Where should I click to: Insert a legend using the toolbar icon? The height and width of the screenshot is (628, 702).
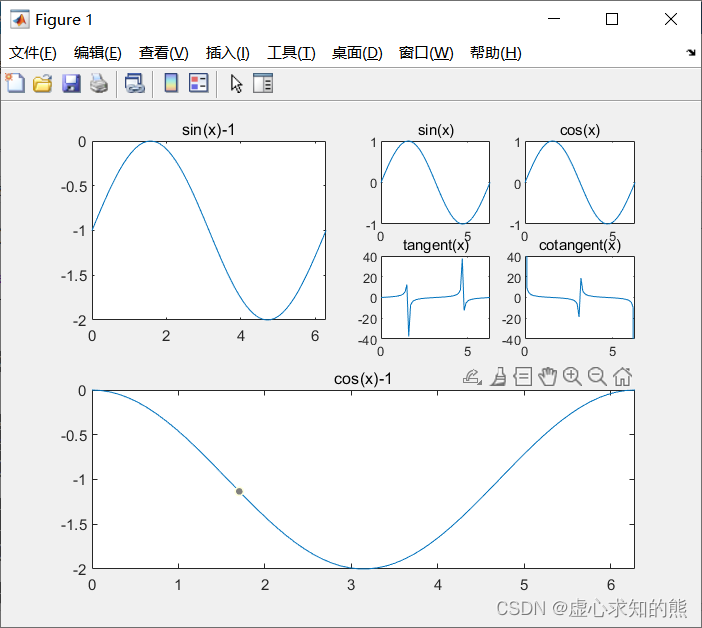coord(199,83)
